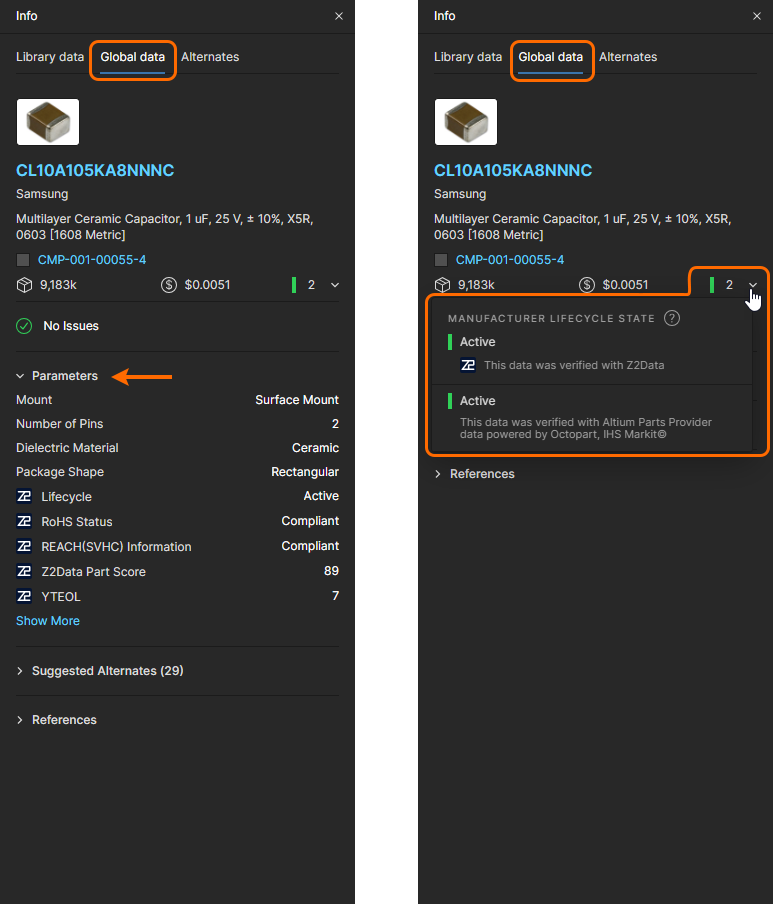The height and width of the screenshot is (904, 773).
Task: Click Z2Data Part Score value 89
Action: 331,571
